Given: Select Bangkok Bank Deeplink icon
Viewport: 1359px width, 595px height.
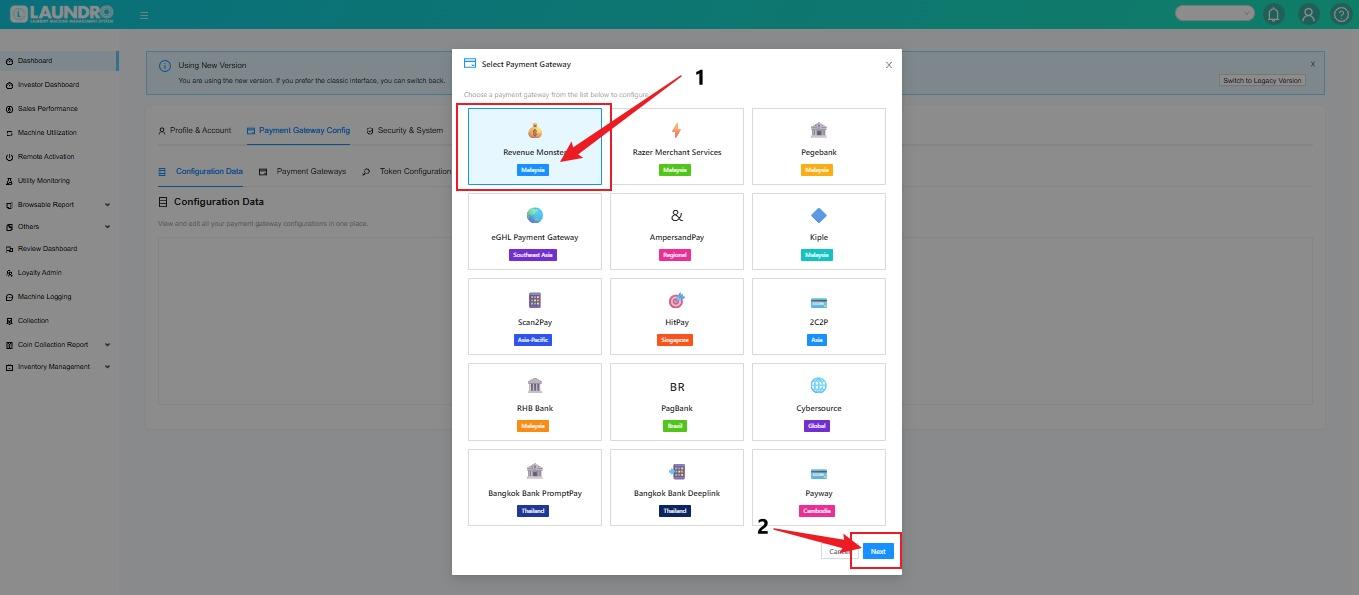Looking at the screenshot, I should pyautogui.click(x=677, y=471).
